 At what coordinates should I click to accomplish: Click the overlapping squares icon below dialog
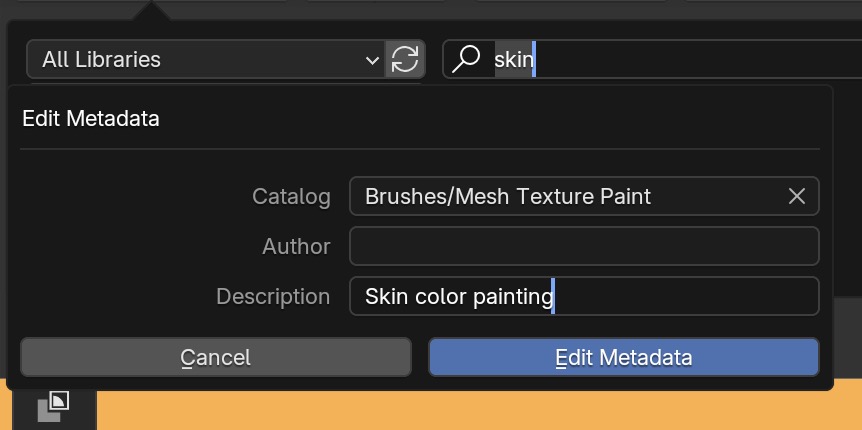pyautogui.click(x=53, y=407)
